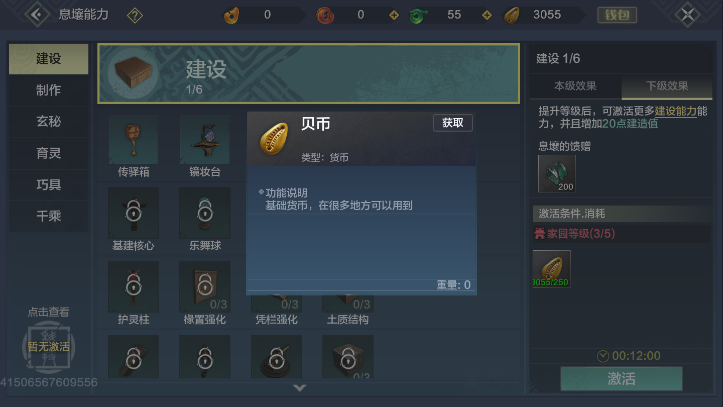The width and height of the screenshot is (723, 407).
Task: Switch to the 本级效果 tab
Action: (x=575, y=86)
